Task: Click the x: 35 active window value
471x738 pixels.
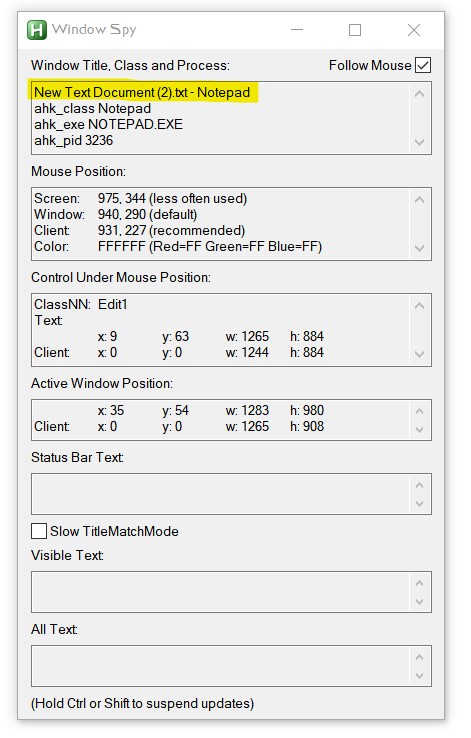Action: point(111,410)
